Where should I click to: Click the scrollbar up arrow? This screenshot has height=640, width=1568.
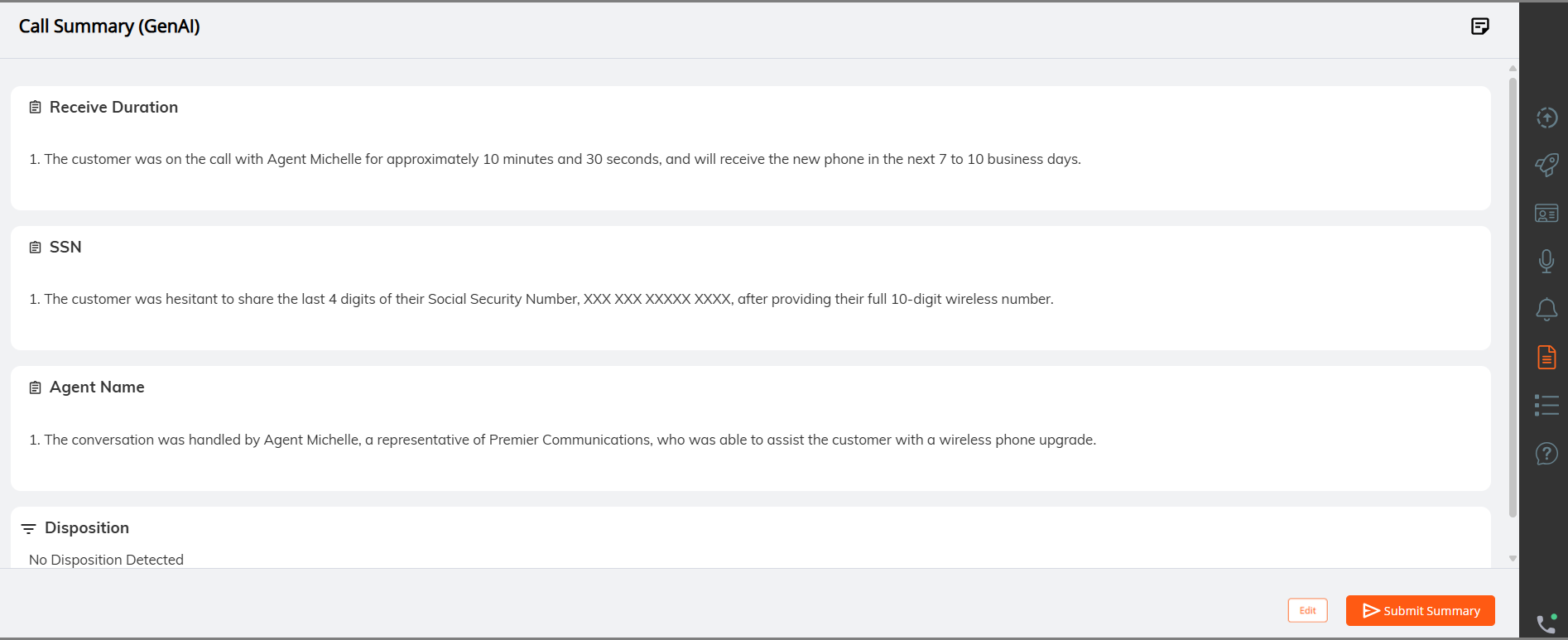[1513, 69]
